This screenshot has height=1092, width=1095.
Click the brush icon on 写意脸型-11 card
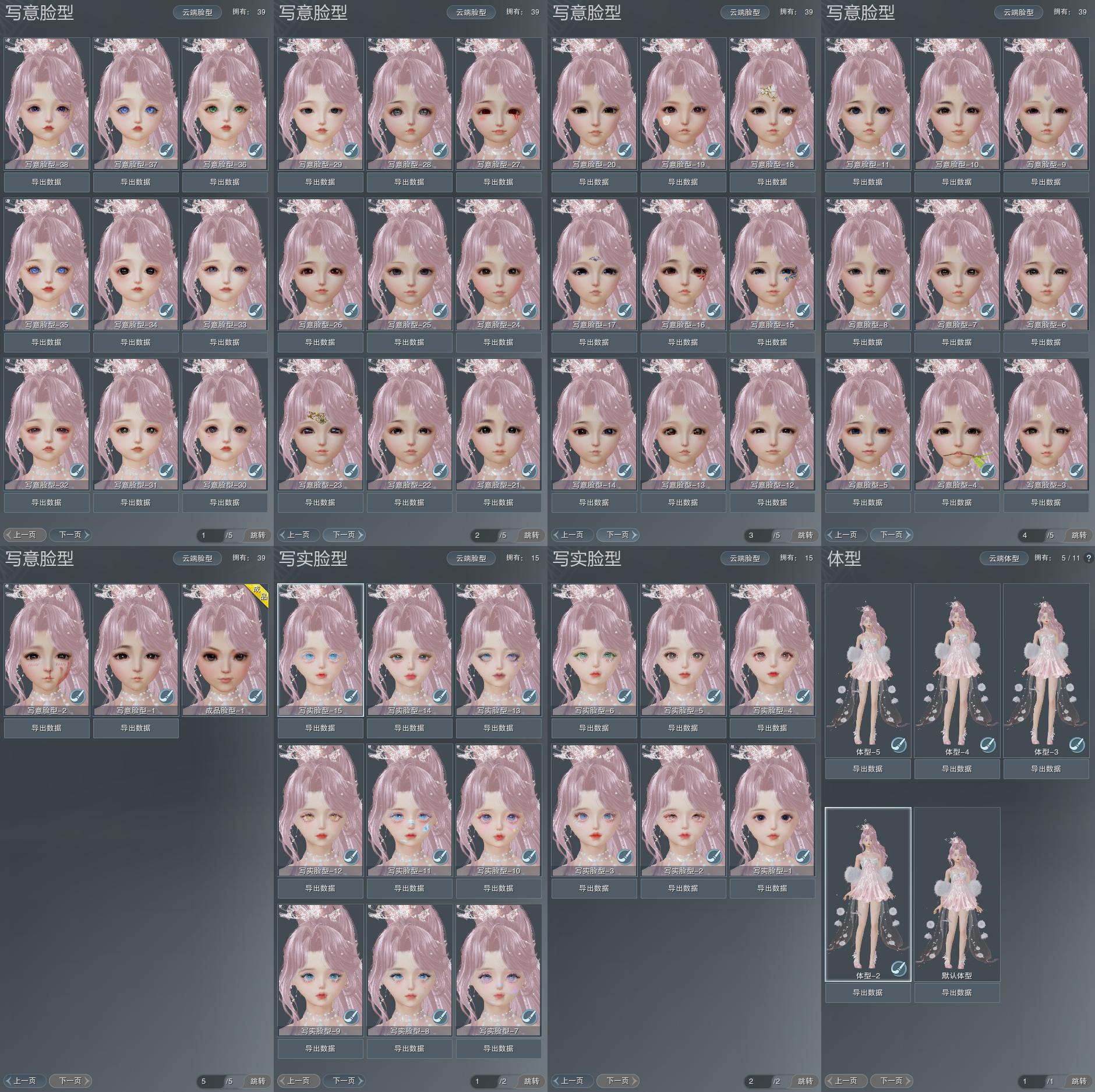coord(899,150)
